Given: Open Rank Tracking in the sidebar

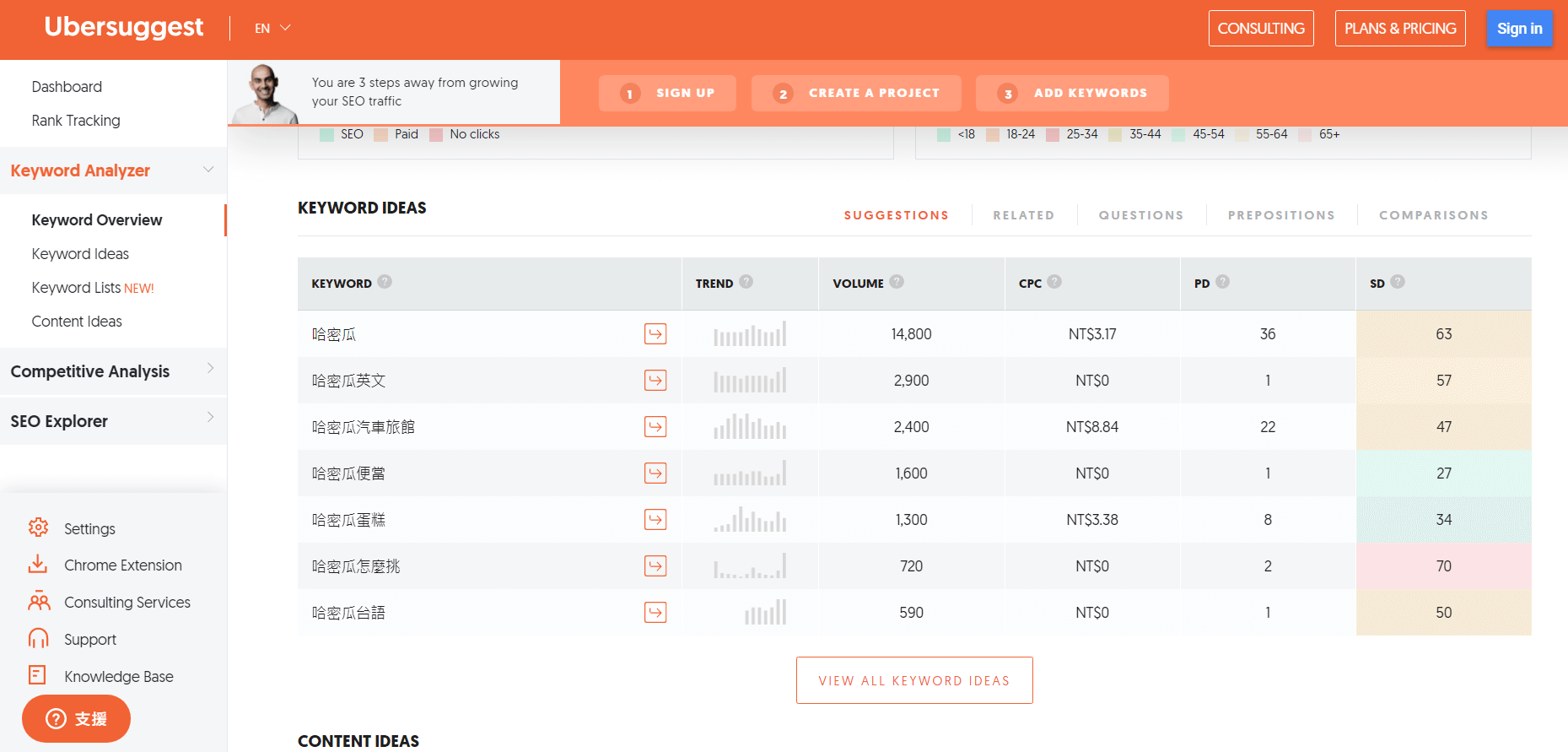Looking at the screenshot, I should tap(76, 121).
